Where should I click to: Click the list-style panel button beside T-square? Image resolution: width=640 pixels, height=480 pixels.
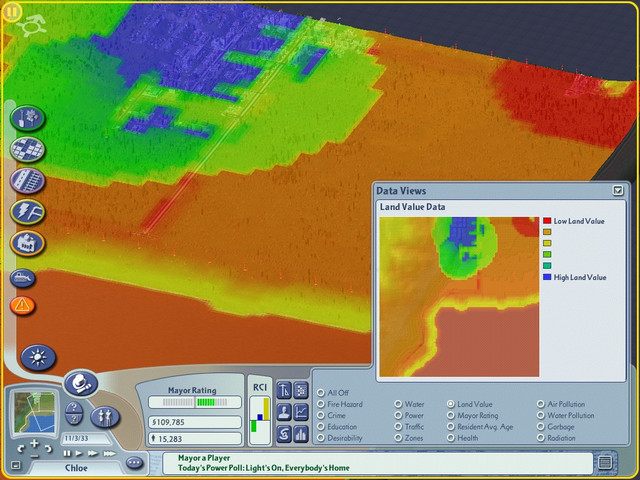[x=301, y=390]
